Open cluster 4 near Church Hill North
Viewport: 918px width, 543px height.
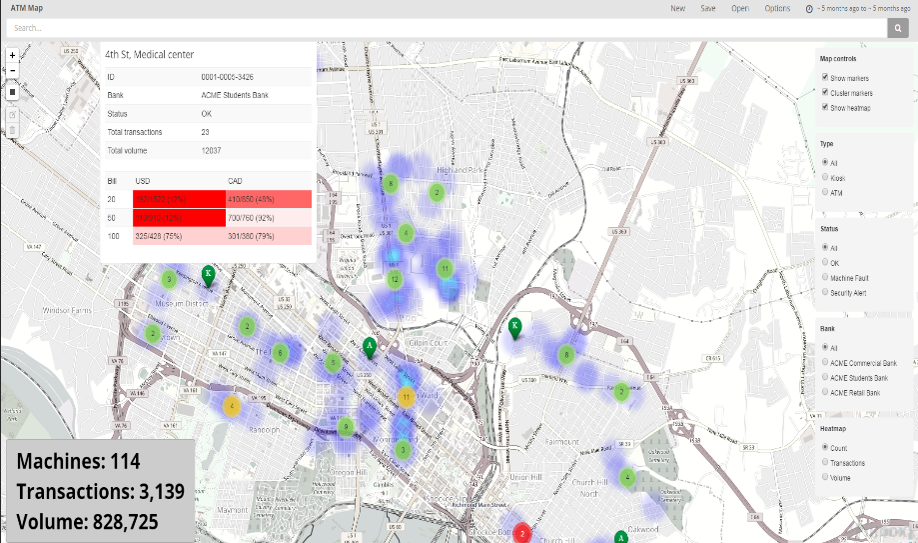tap(628, 477)
